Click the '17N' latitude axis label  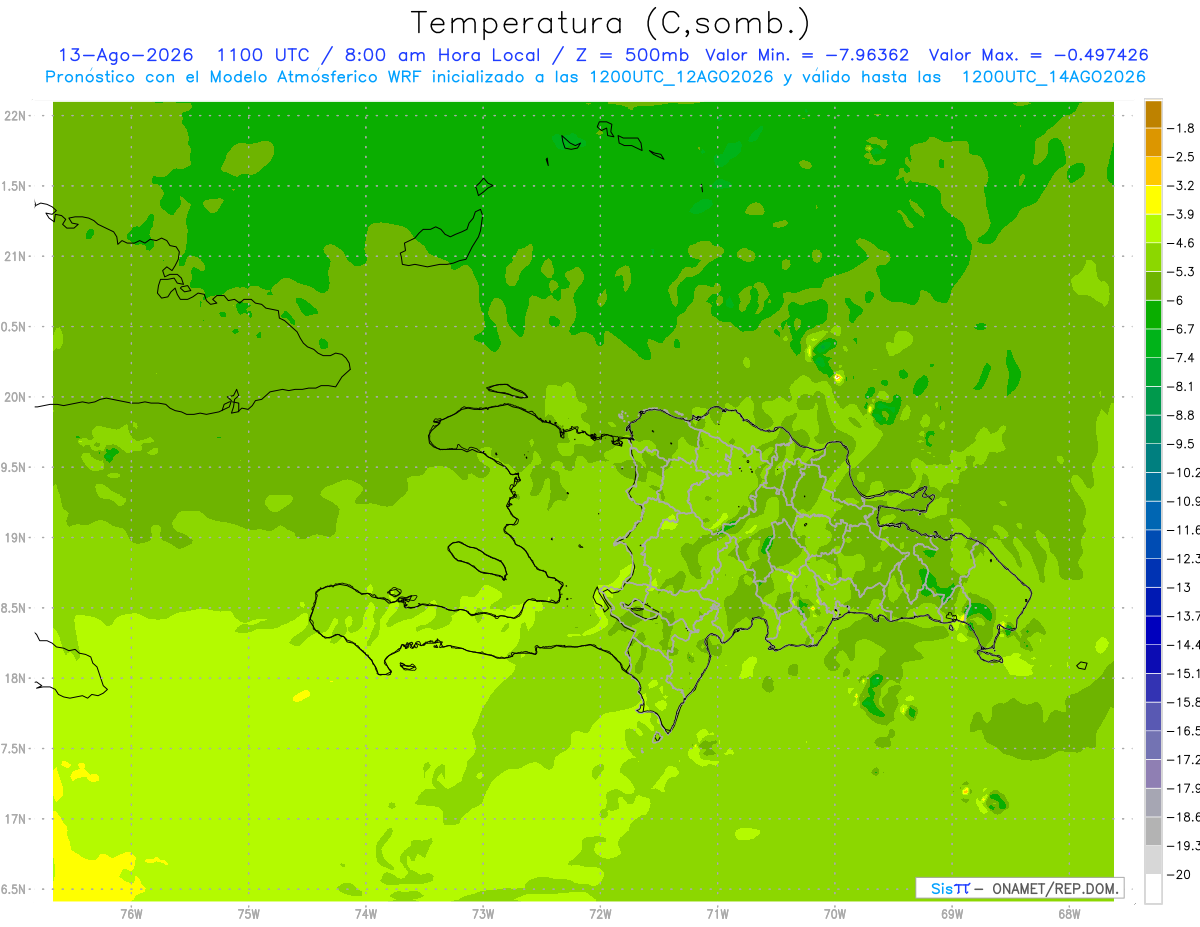(x=15, y=819)
